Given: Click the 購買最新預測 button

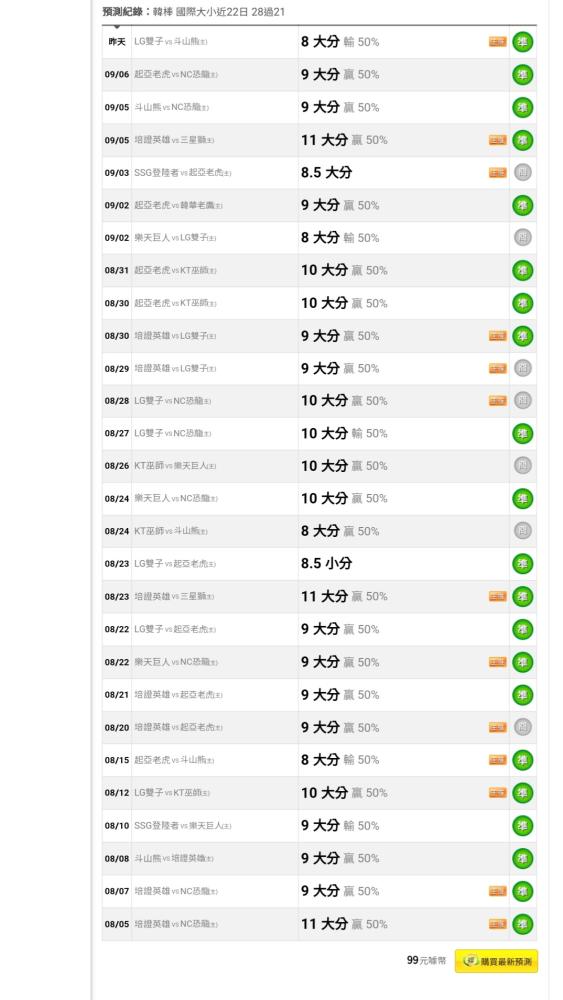Looking at the screenshot, I should (496, 961).
